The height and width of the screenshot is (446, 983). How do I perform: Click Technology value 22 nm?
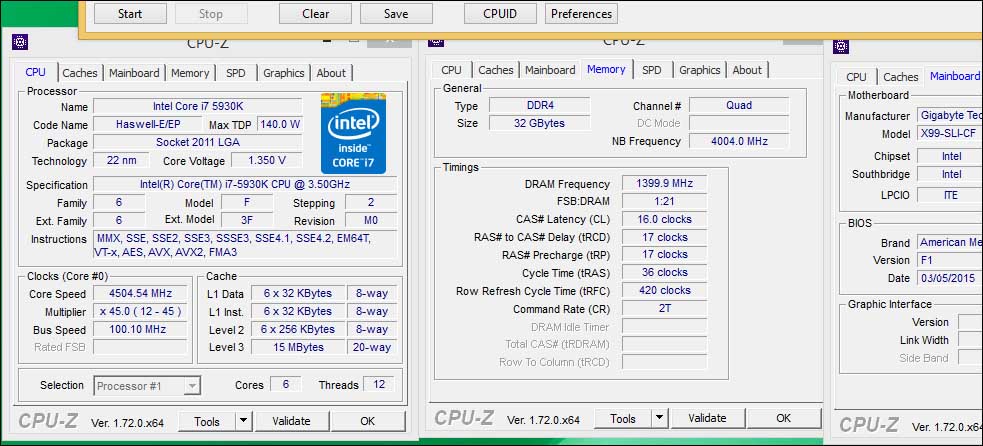coord(122,161)
